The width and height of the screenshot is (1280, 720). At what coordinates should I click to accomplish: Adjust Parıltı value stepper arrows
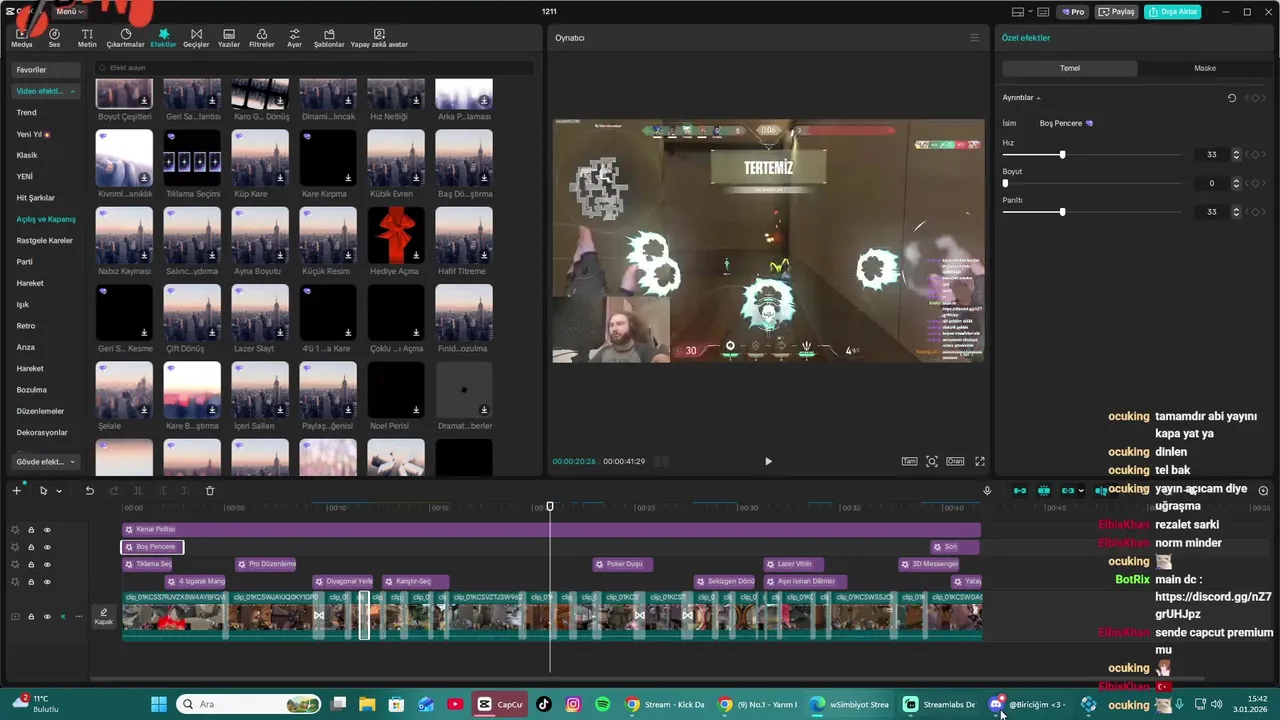coord(1236,212)
